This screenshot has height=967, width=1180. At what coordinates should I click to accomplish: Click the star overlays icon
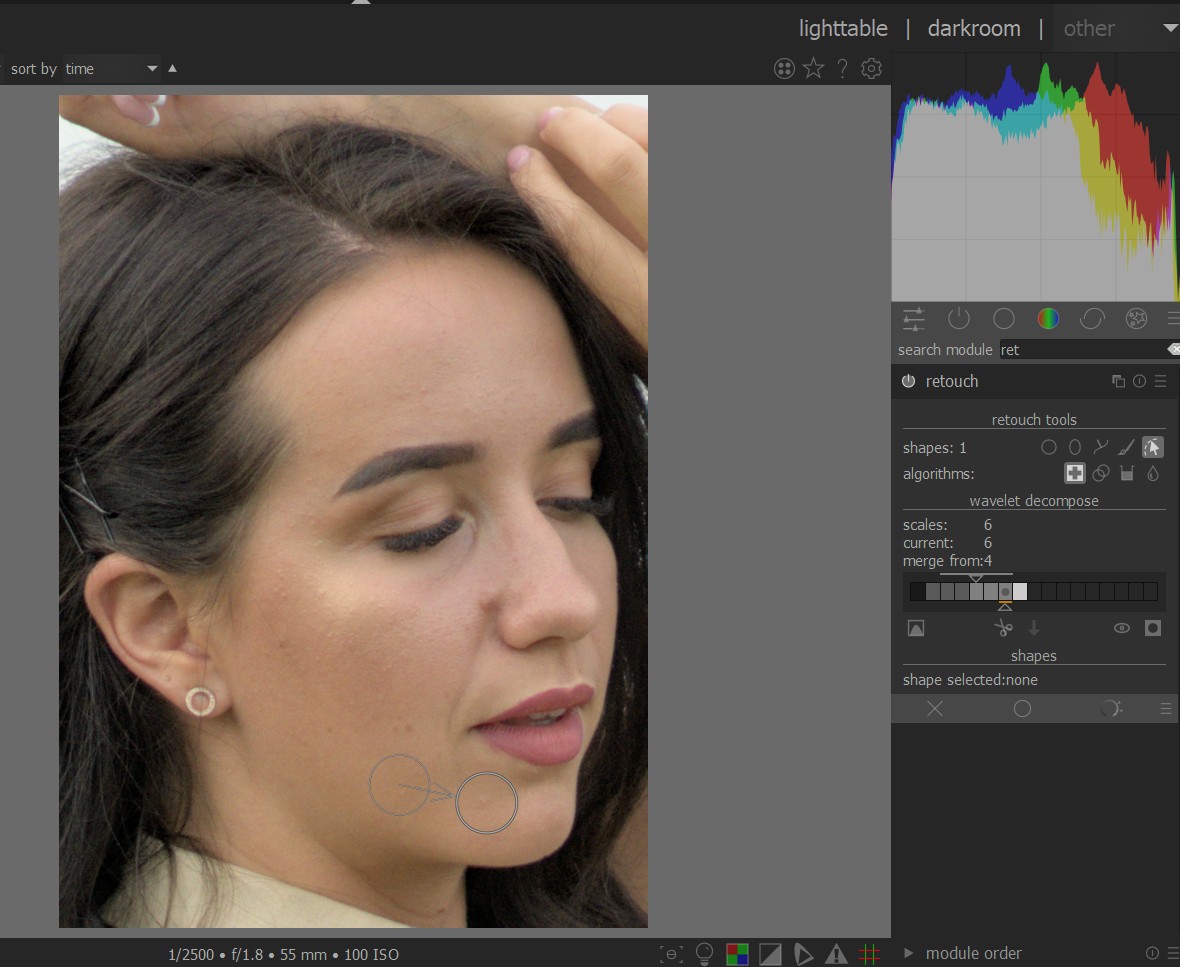pos(813,68)
